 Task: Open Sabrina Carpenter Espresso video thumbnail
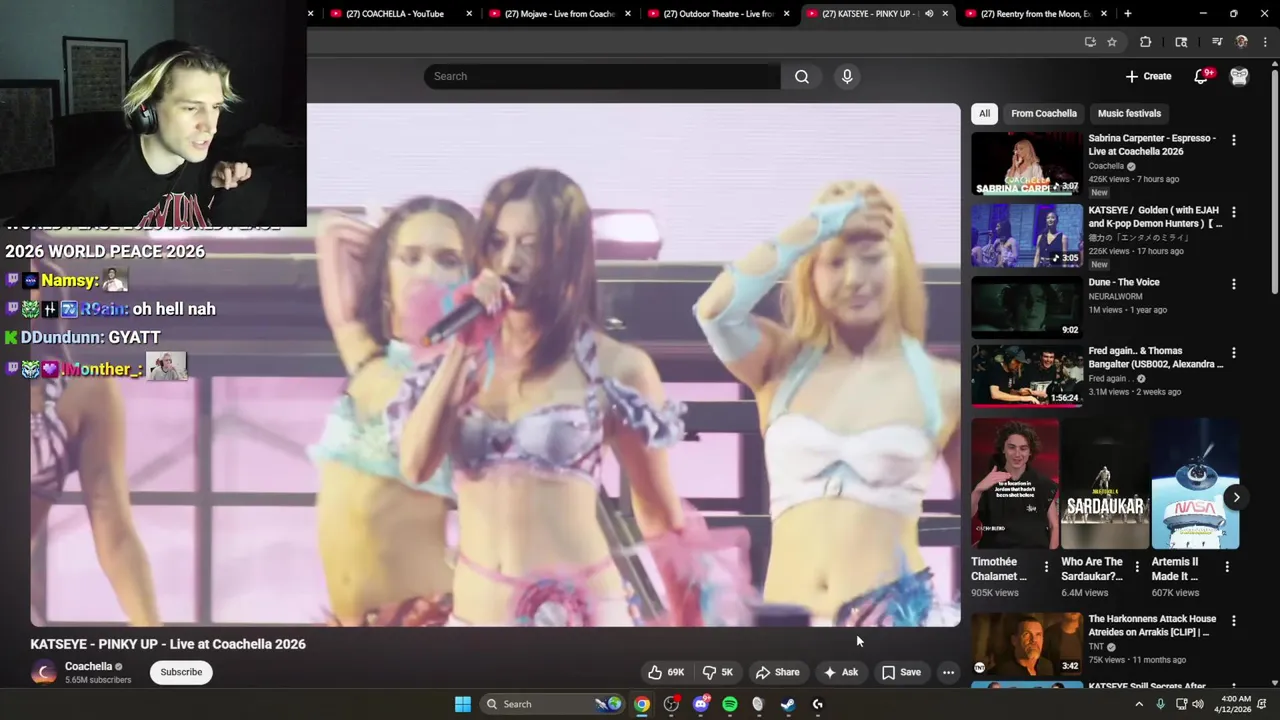tap(1027, 164)
